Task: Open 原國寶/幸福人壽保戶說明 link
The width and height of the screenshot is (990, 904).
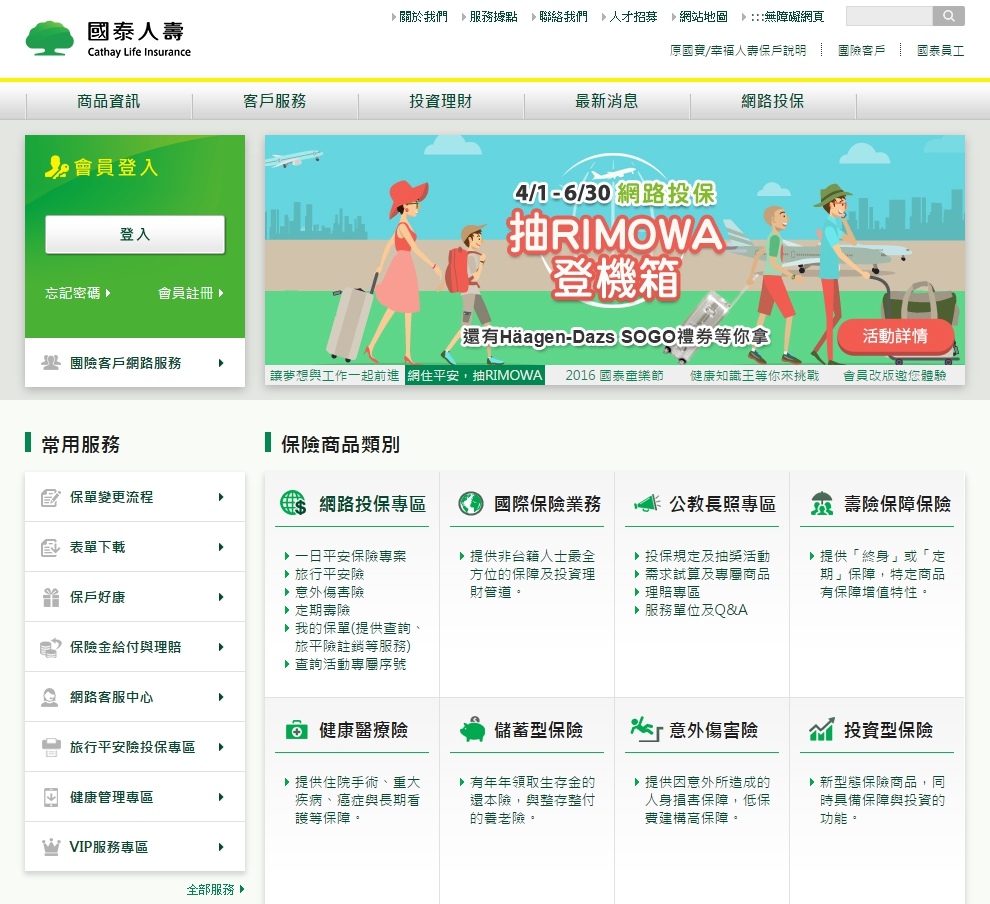Action: tap(737, 51)
